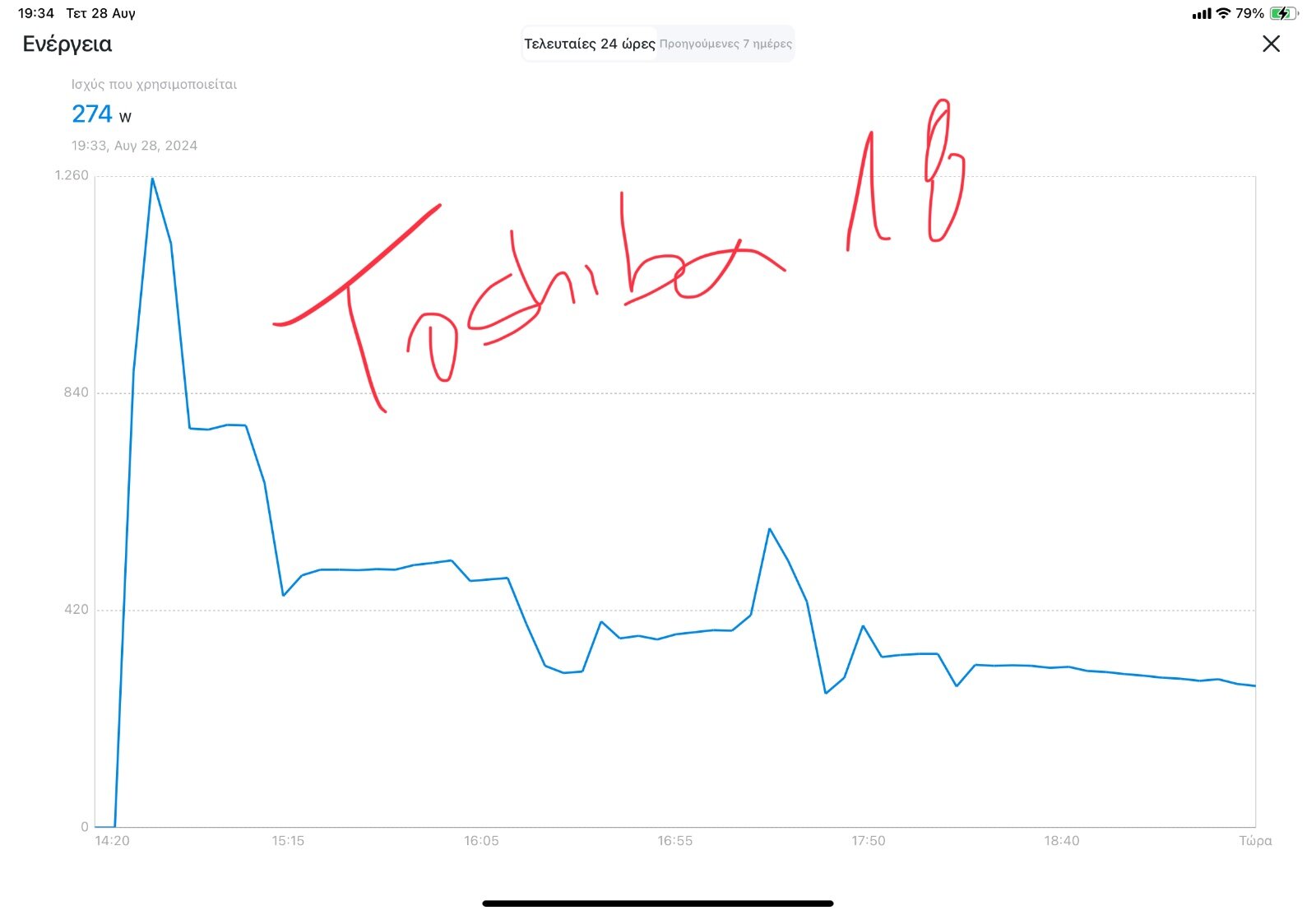Select the 18:40 time axis marker
Viewport: 1316px width, 915px height.
point(1062,840)
